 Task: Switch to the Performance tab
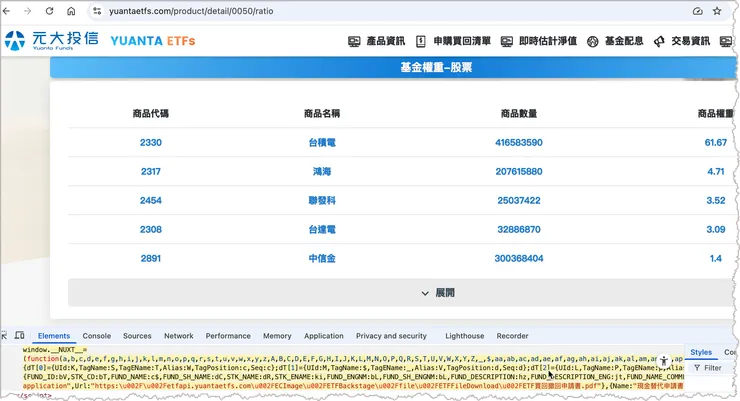(x=228, y=336)
